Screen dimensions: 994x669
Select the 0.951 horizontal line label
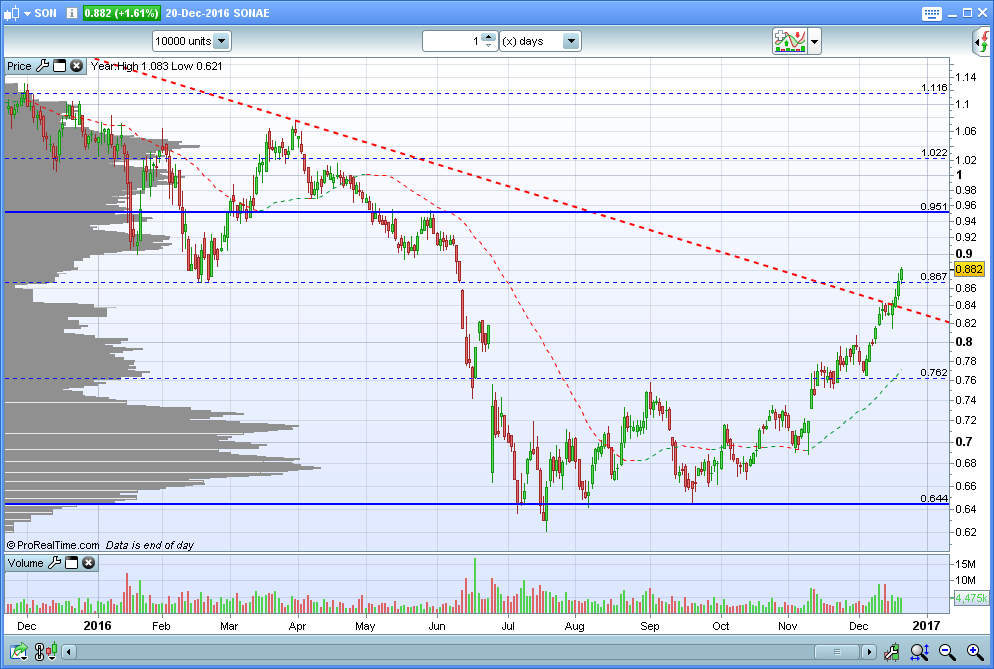(x=934, y=207)
